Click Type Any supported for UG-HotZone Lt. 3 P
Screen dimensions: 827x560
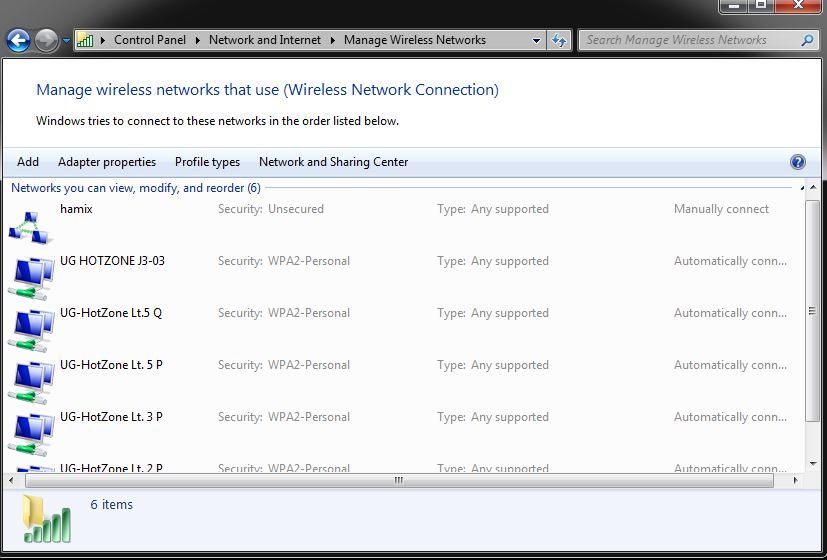[x=493, y=417]
